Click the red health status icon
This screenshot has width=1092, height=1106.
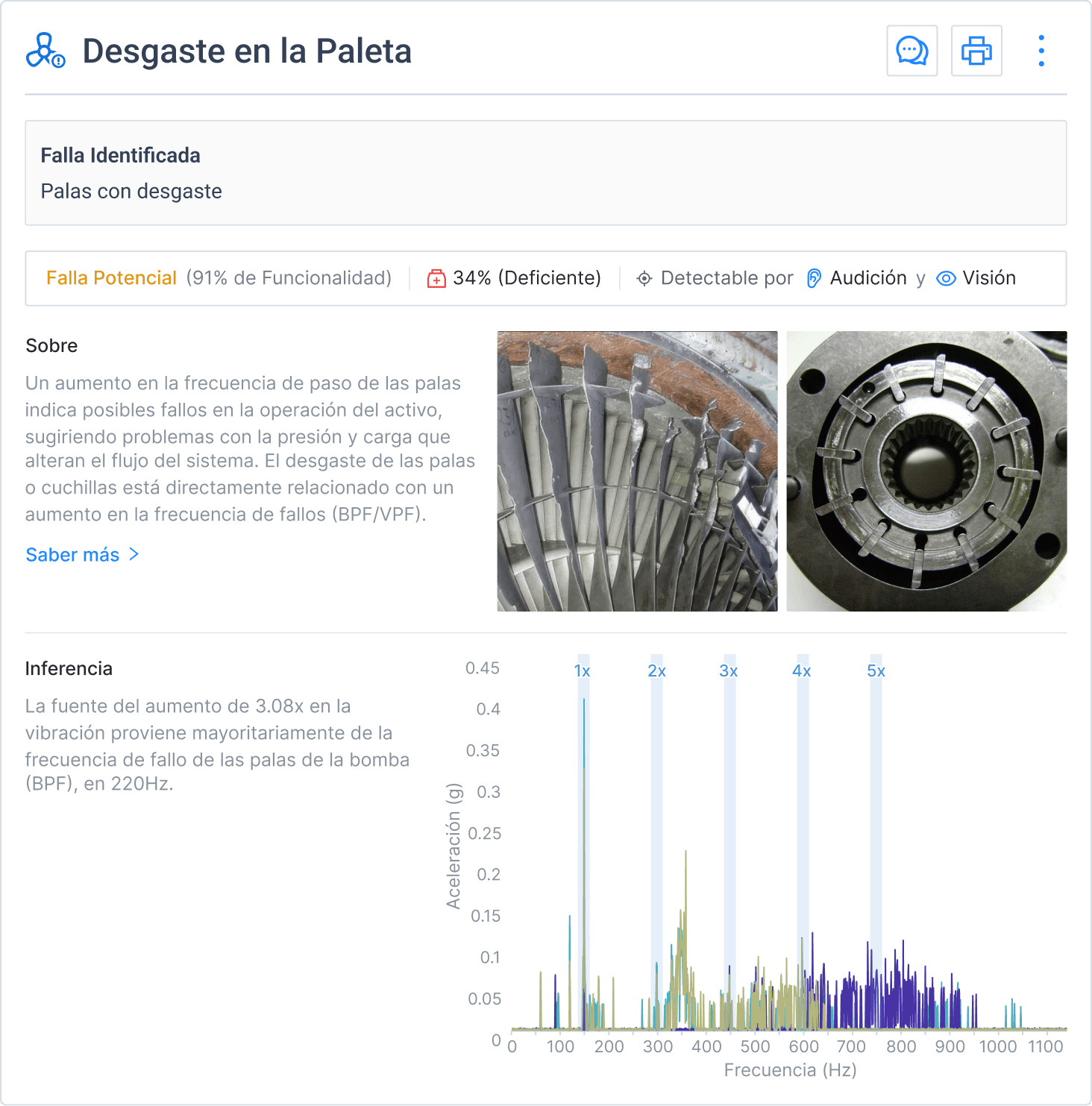(436, 278)
